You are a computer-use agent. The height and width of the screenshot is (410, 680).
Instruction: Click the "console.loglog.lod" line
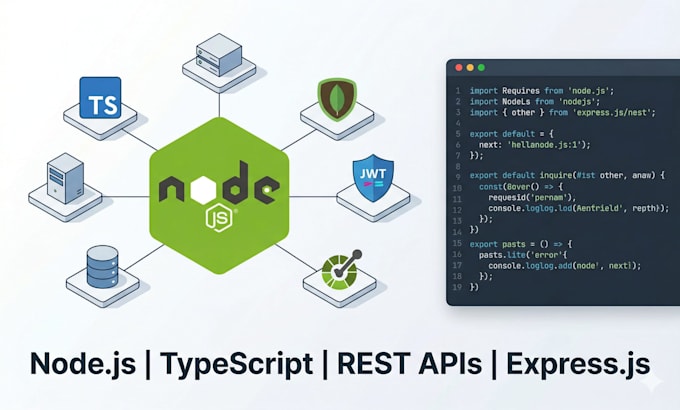[579, 208]
